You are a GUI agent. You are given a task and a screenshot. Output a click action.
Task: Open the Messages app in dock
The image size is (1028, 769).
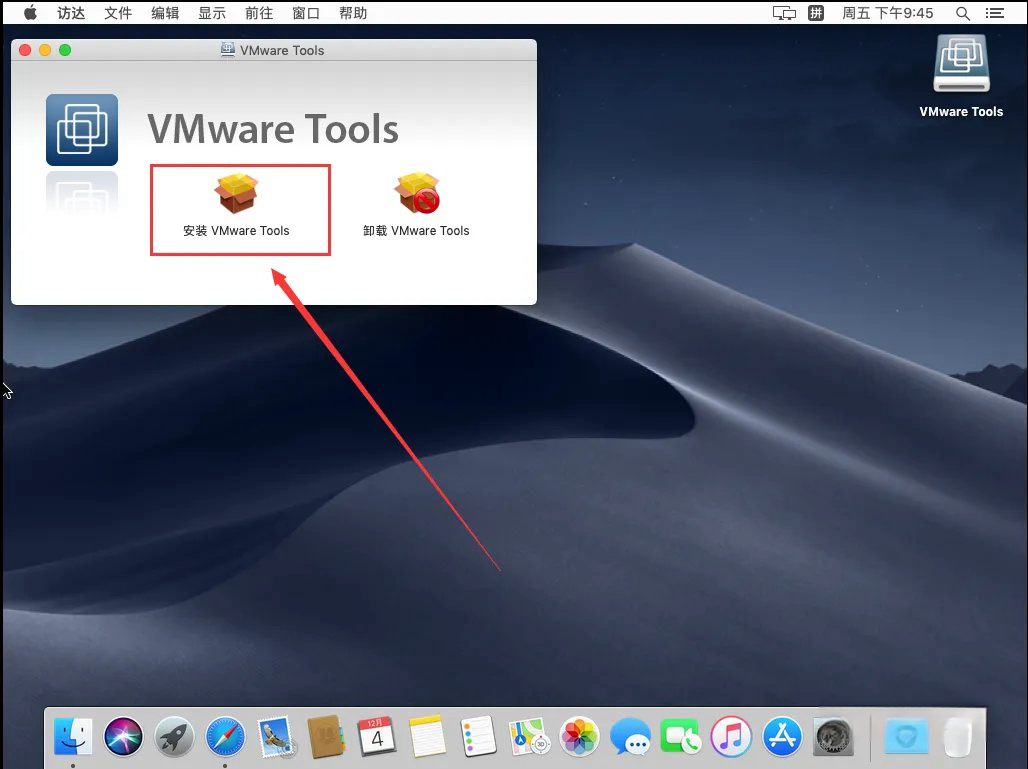630,736
